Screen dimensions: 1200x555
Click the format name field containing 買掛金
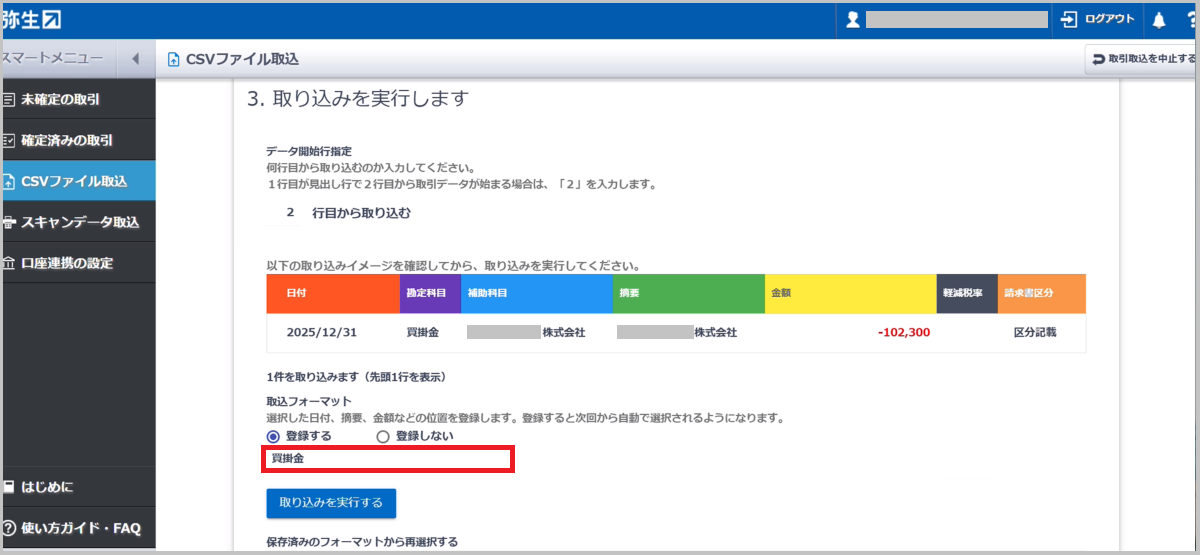tap(389, 459)
